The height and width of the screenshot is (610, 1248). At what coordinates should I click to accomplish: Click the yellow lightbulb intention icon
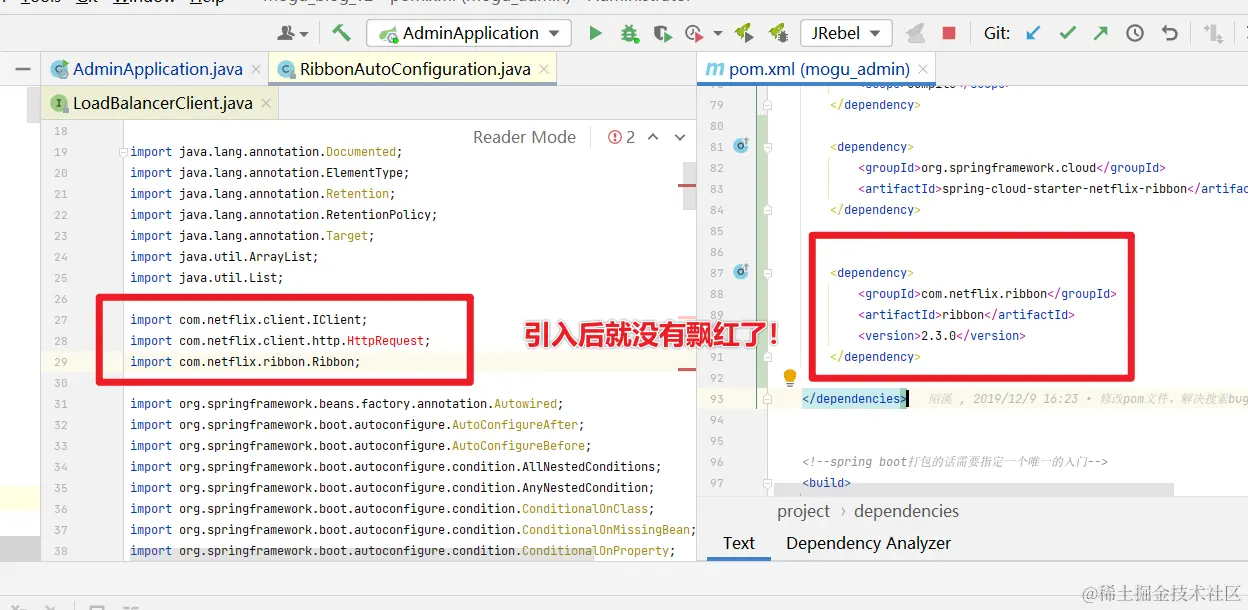pos(790,377)
